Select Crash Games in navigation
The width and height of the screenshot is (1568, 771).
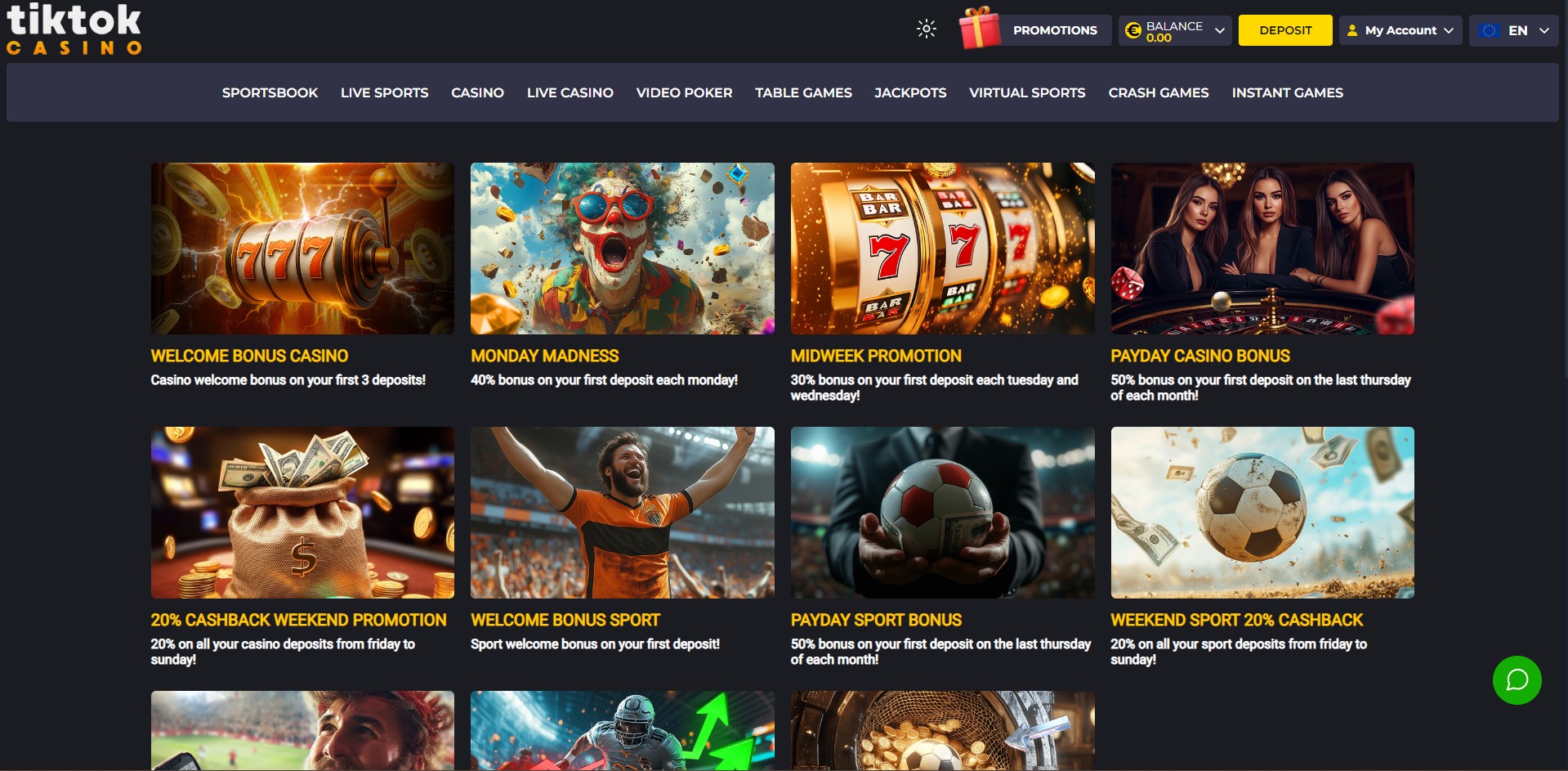[x=1159, y=92]
